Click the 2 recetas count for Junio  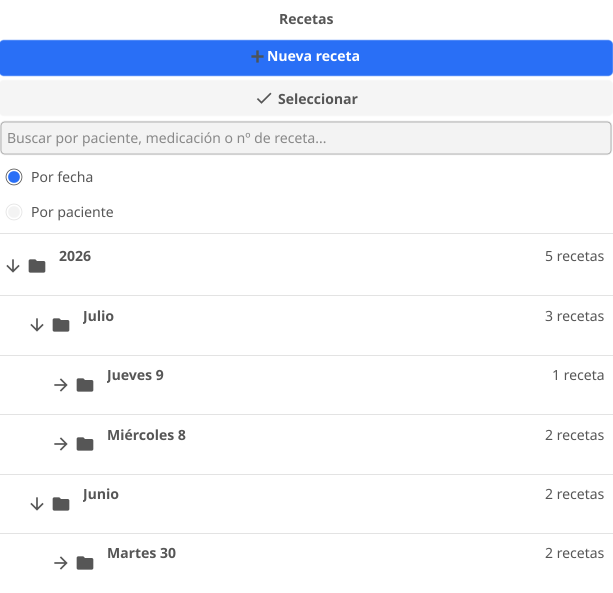574,494
